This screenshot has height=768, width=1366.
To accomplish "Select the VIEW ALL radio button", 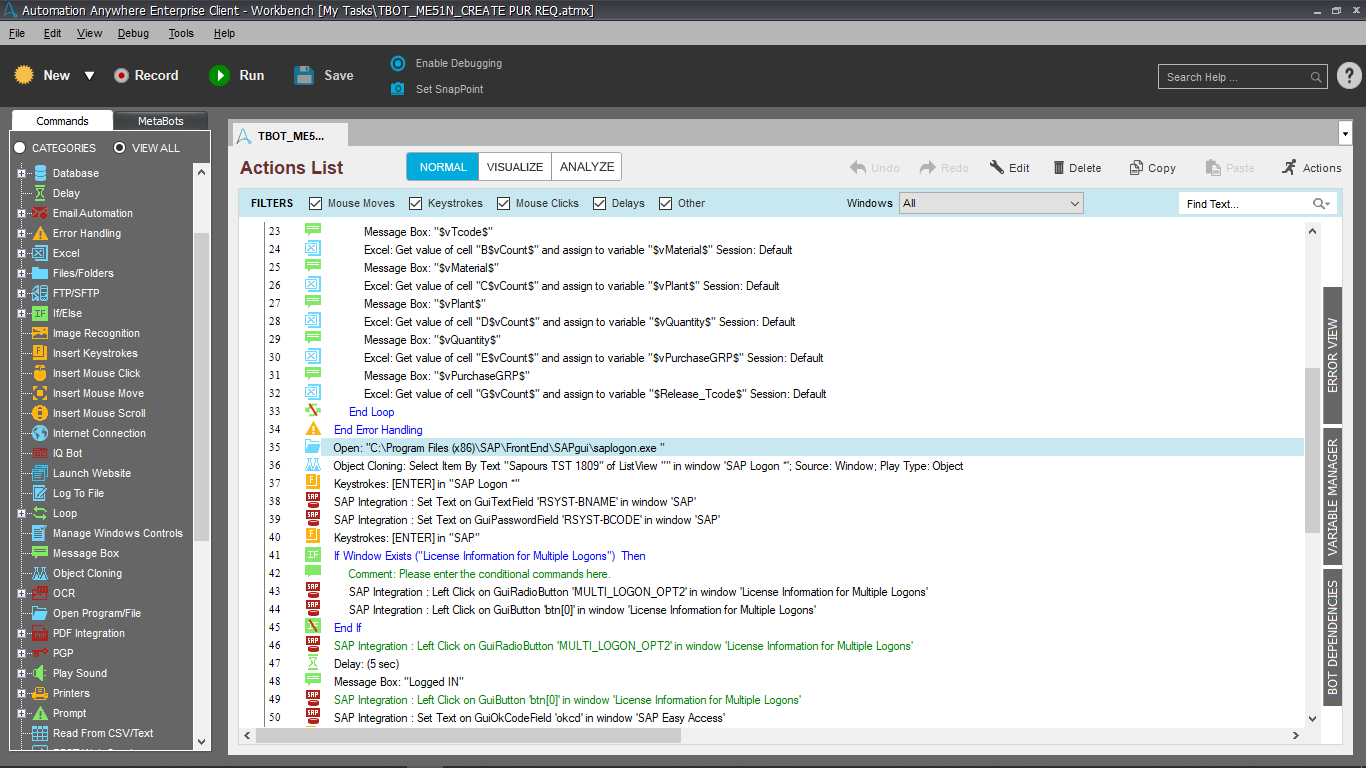I will click(119, 148).
